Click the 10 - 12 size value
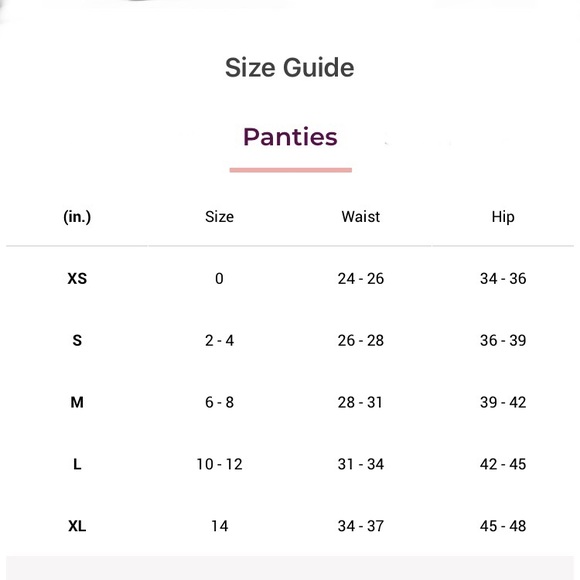 219,464
